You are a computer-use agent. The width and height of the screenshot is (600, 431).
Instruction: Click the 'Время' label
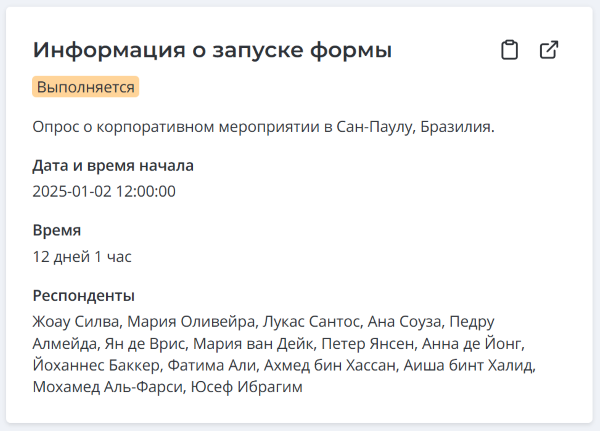[x=57, y=230]
